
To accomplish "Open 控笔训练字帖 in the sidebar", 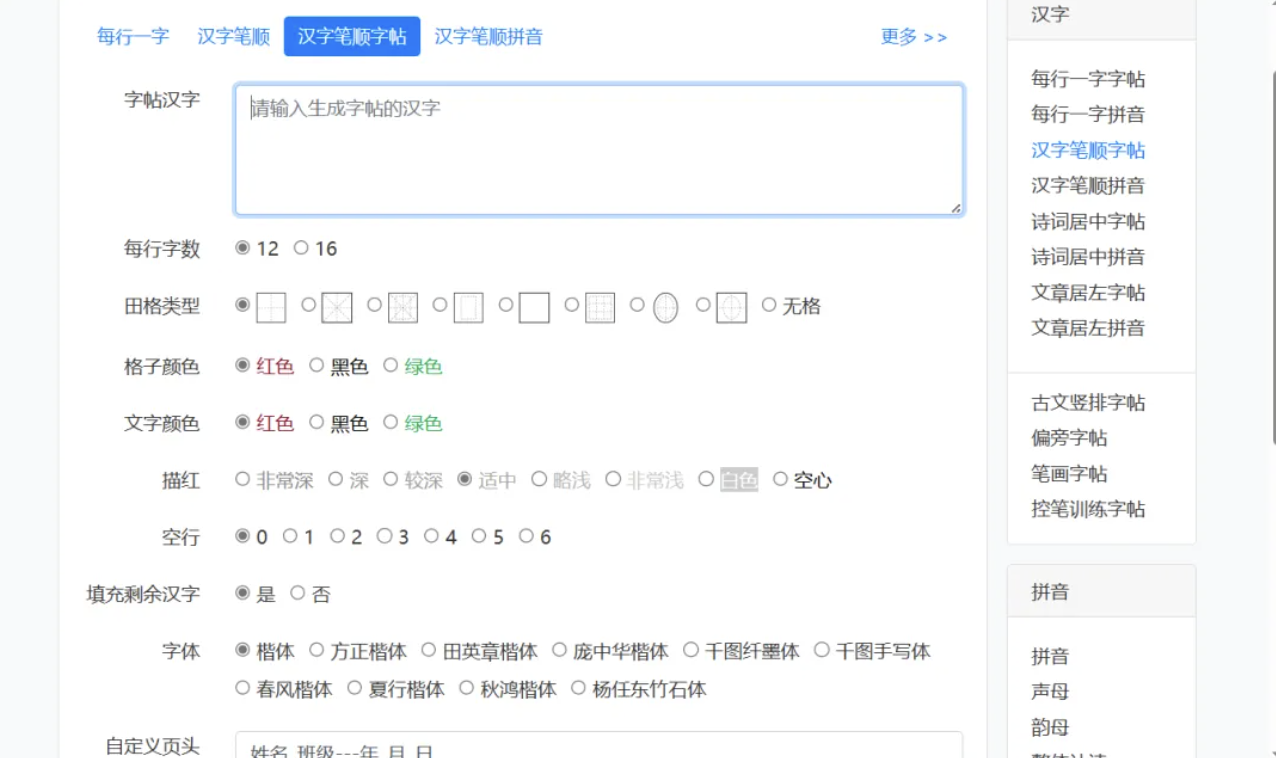I will point(1088,509).
